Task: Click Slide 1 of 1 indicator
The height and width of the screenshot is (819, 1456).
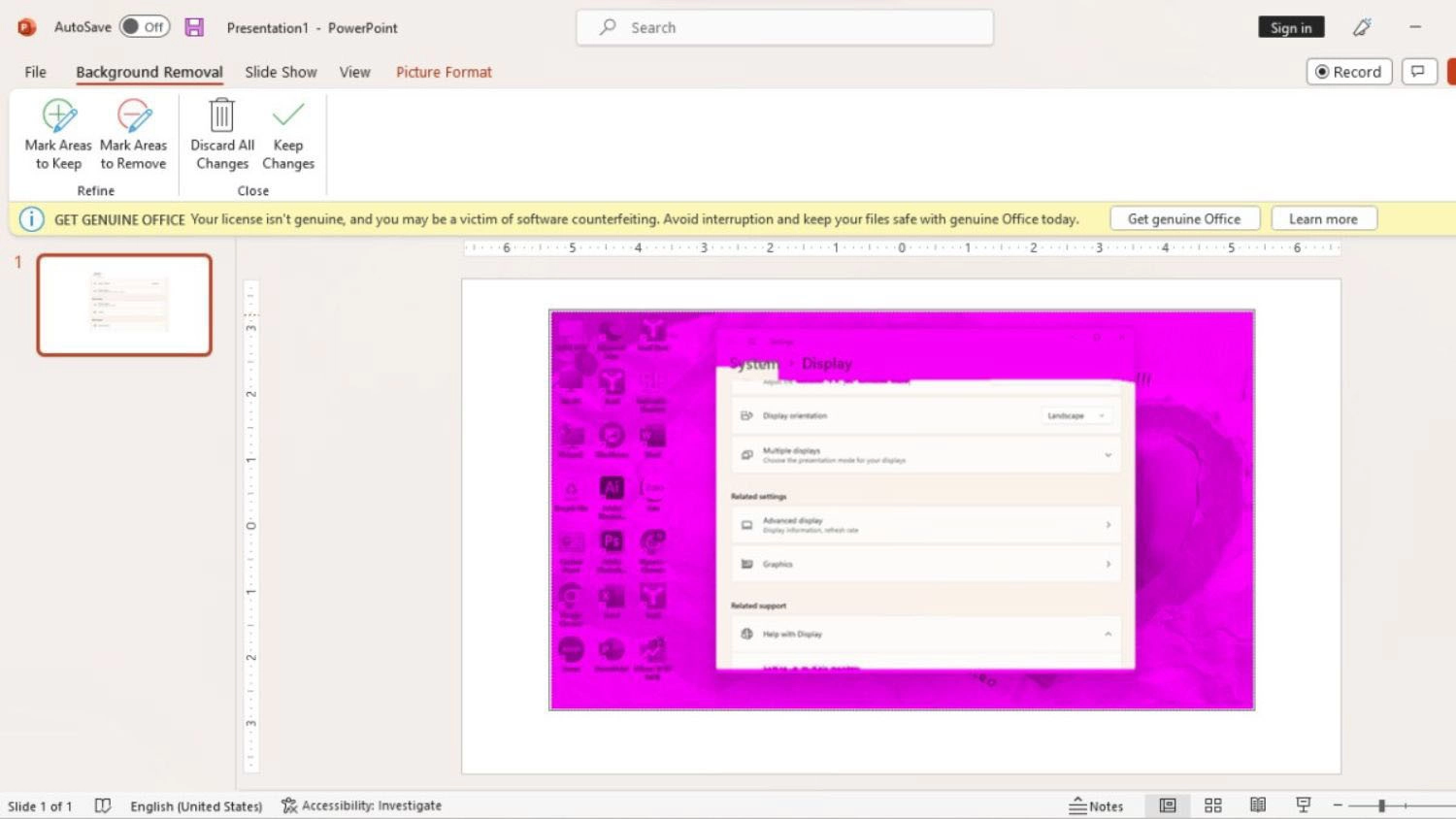Action: (x=40, y=805)
